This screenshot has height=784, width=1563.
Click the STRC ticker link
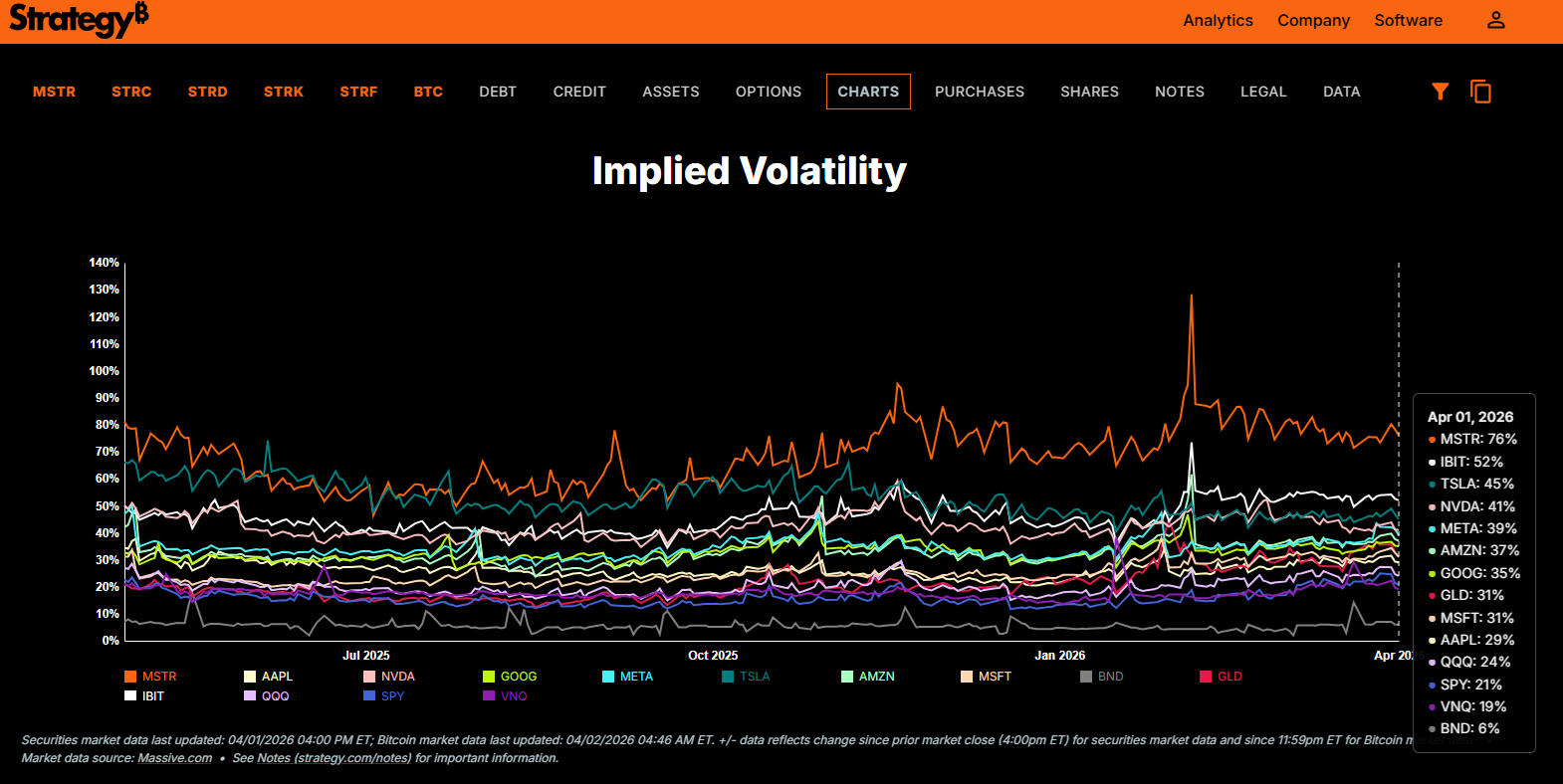coord(131,92)
